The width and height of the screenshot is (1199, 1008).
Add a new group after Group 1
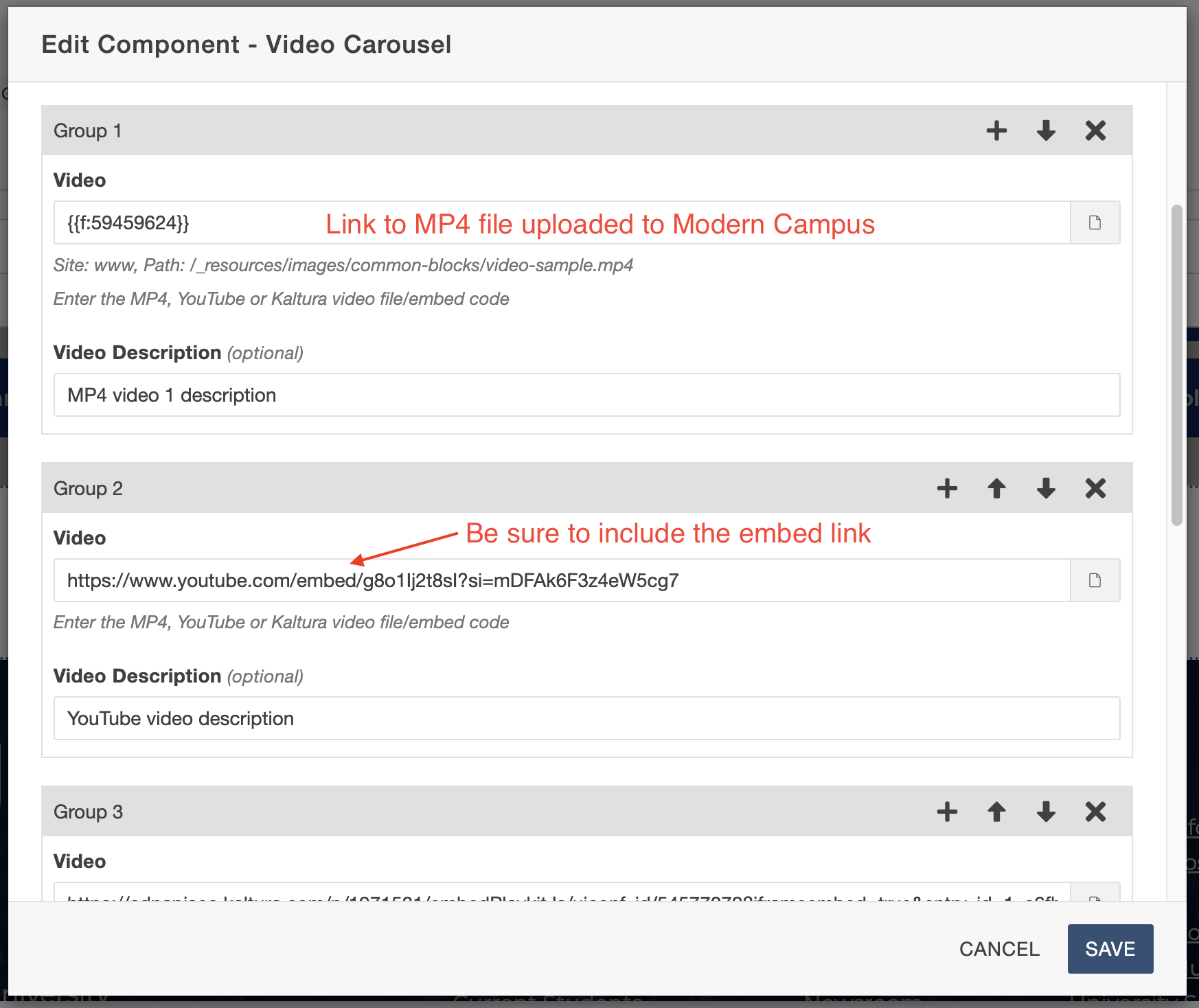pyautogui.click(x=997, y=130)
